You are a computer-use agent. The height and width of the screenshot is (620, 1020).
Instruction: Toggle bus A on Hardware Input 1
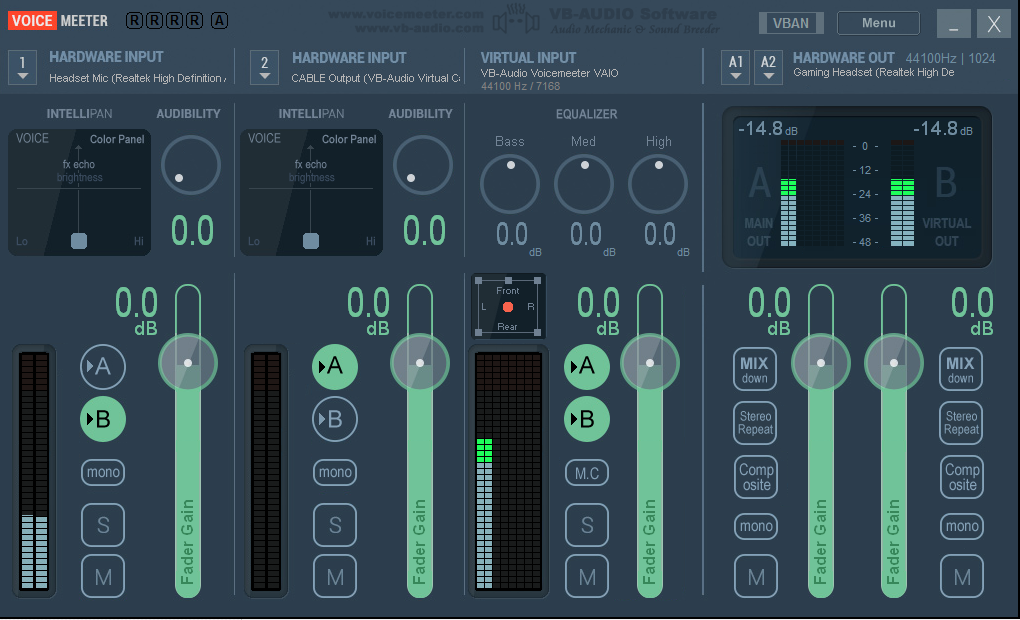pyautogui.click(x=103, y=366)
